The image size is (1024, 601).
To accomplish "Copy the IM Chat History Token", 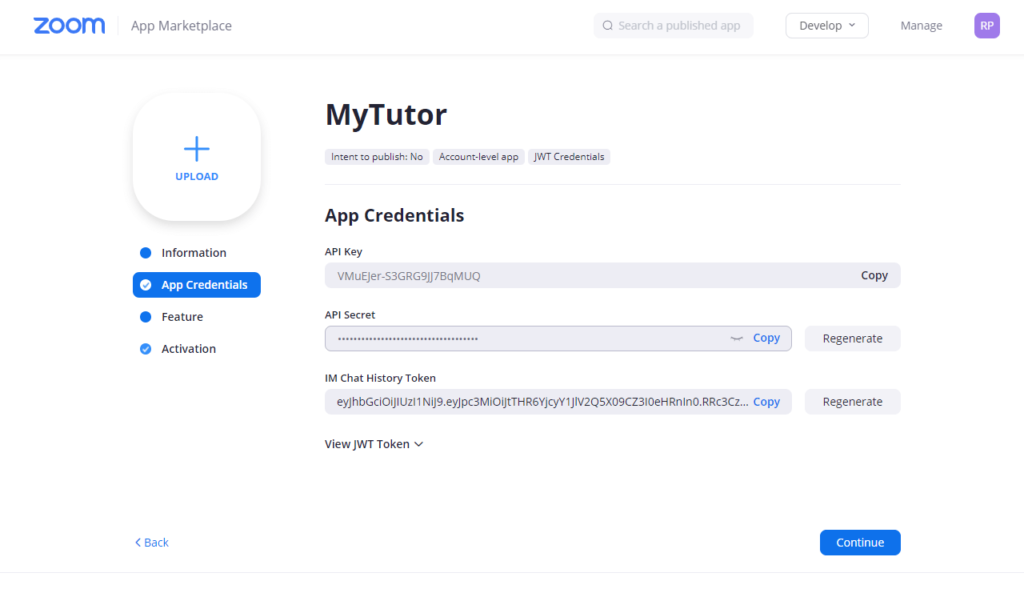I will (x=766, y=401).
